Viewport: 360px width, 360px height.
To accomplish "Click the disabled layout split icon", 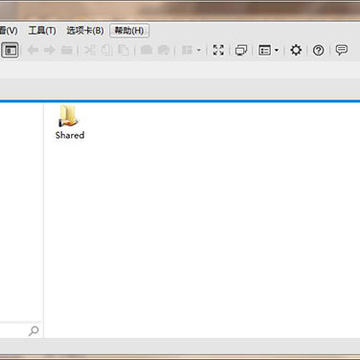I will pyautogui.click(x=187, y=50).
